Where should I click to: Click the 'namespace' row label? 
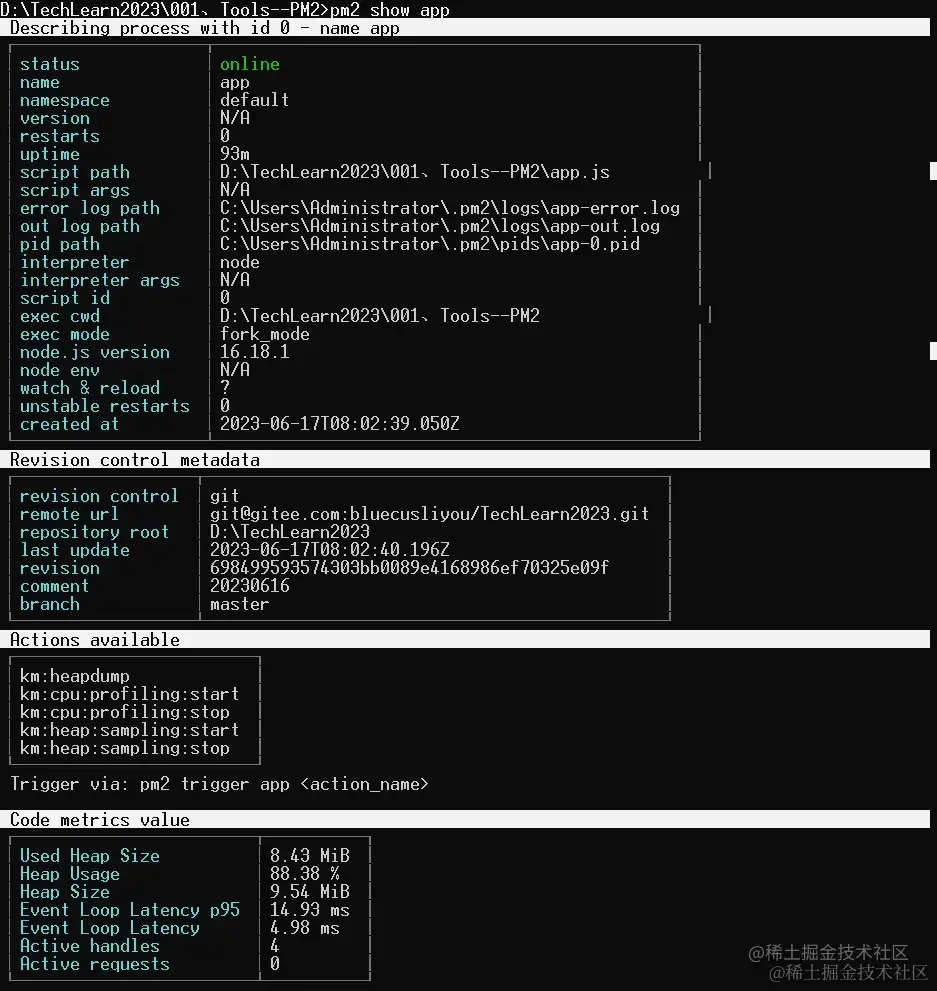click(x=64, y=100)
